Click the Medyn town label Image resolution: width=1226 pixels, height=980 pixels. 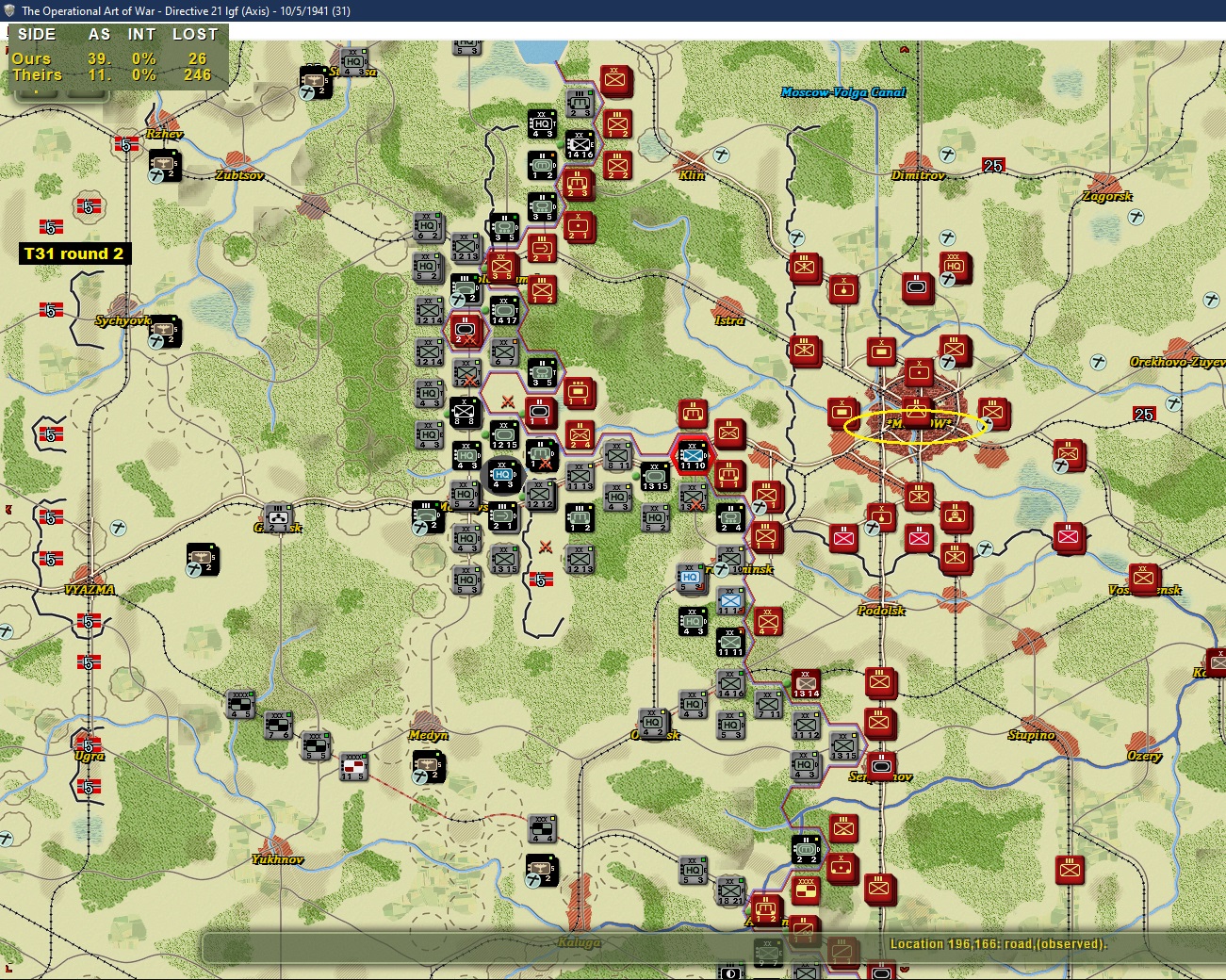pyautogui.click(x=429, y=735)
